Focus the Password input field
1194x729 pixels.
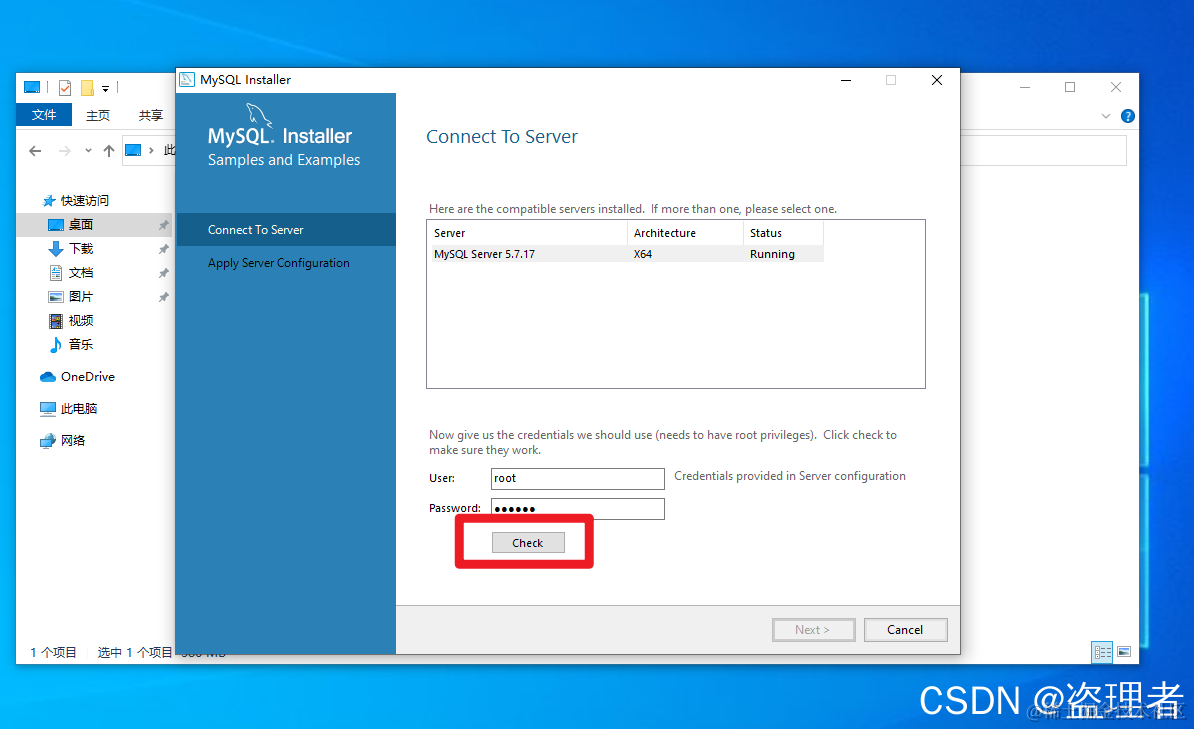(x=577, y=509)
